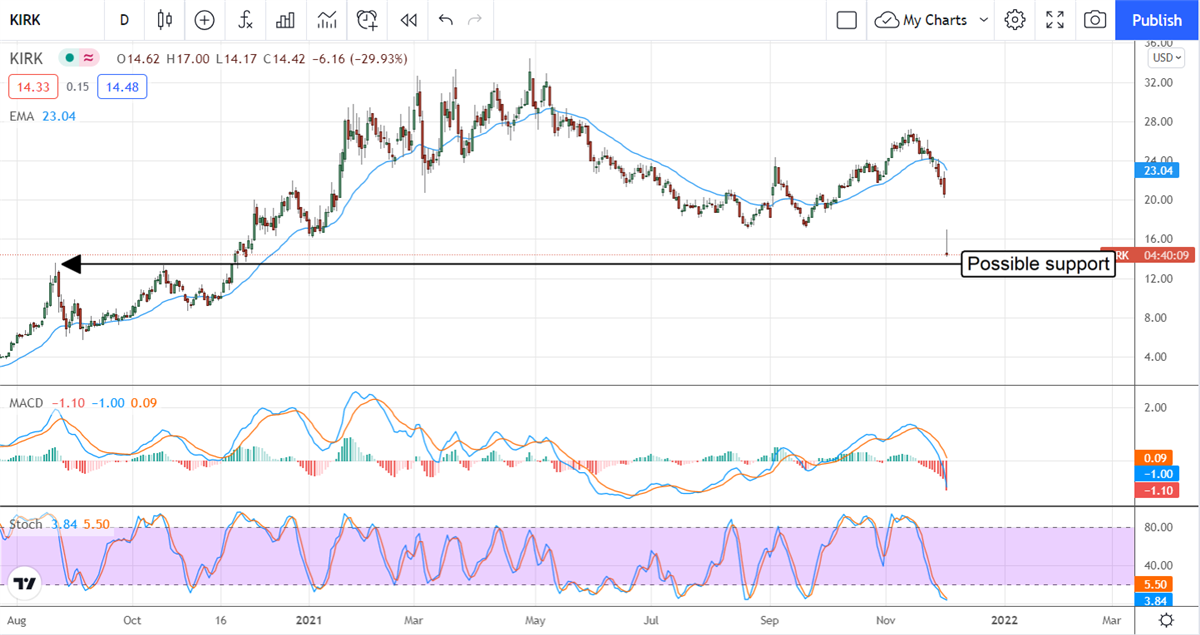Redo the last chart action

click(x=475, y=19)
